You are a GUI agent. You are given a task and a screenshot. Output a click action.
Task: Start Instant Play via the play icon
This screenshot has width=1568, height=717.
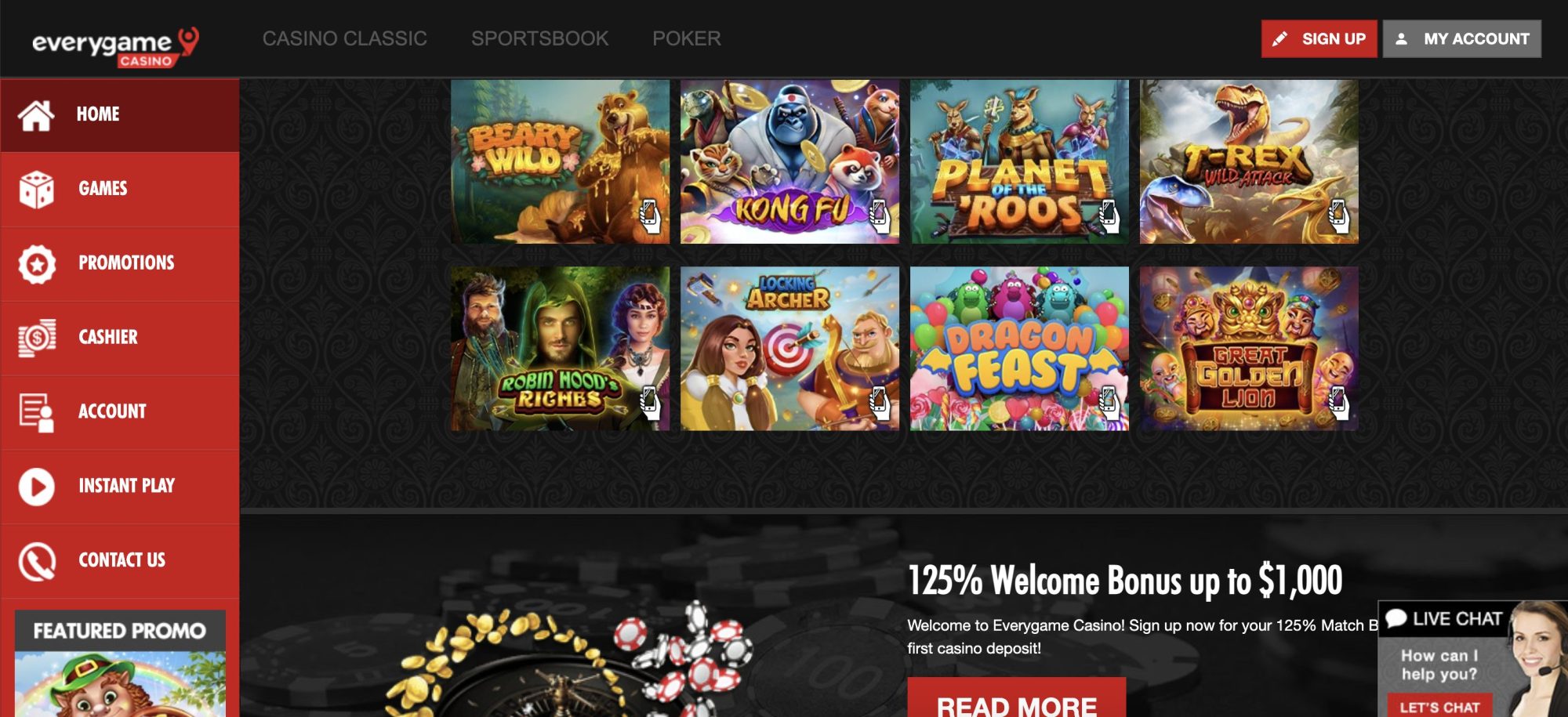36,486
